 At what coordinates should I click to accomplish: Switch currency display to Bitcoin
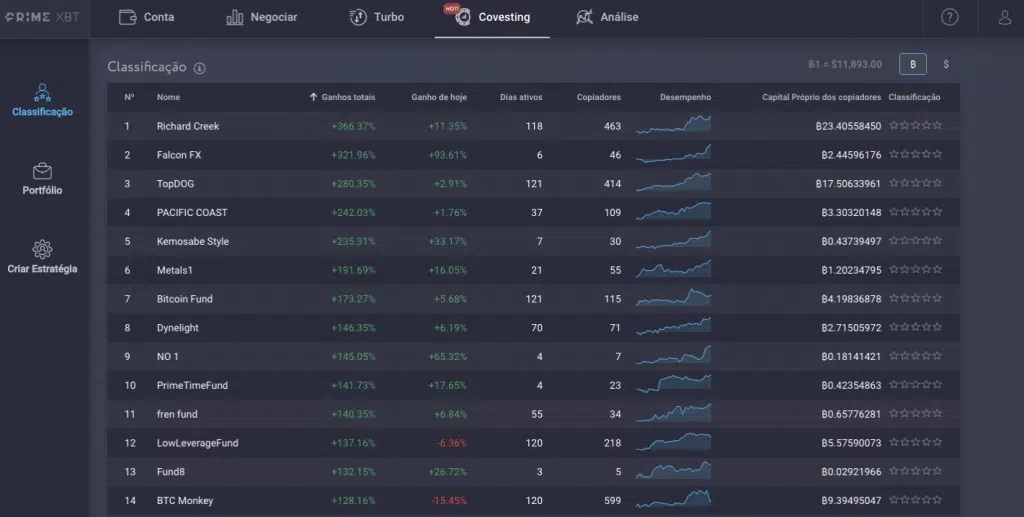point(912,64)
